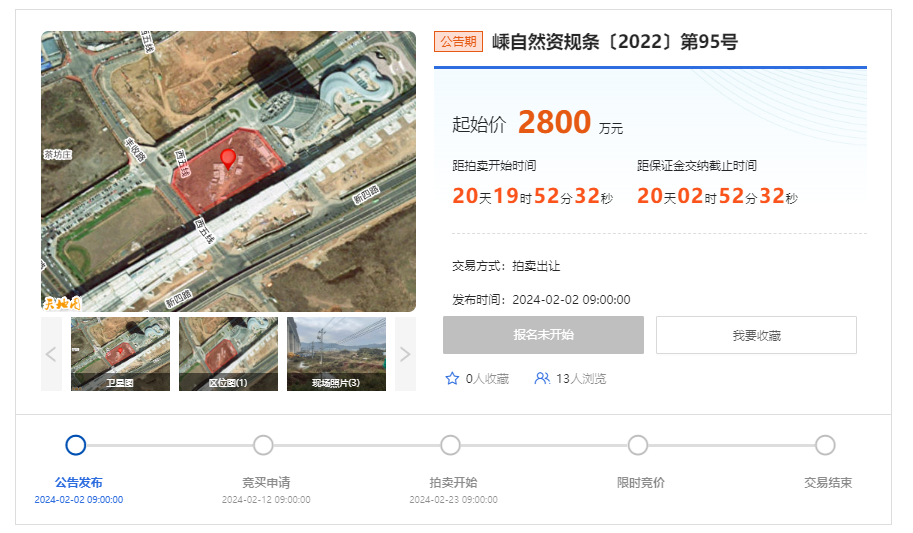The width and height of the screenshot is (913, 533).
Task: Click the 公告期 status badge
Action: pos(458,42)
